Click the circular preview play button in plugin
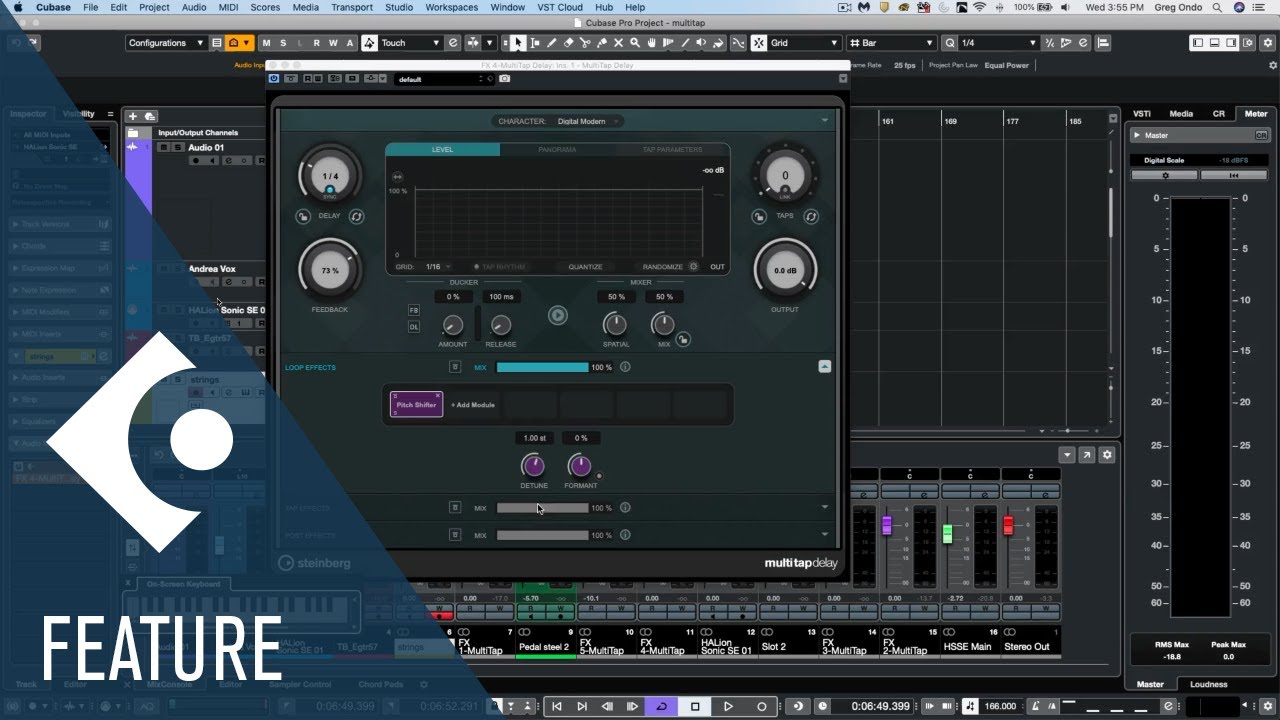 558,316
